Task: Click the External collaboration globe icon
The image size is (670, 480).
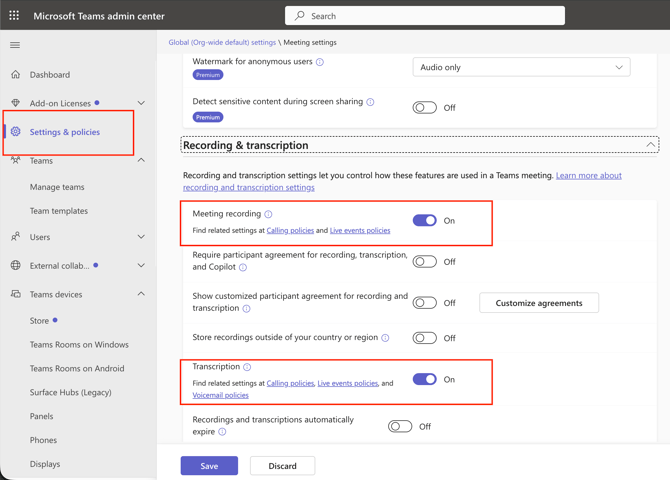Action: click(15, 265)
